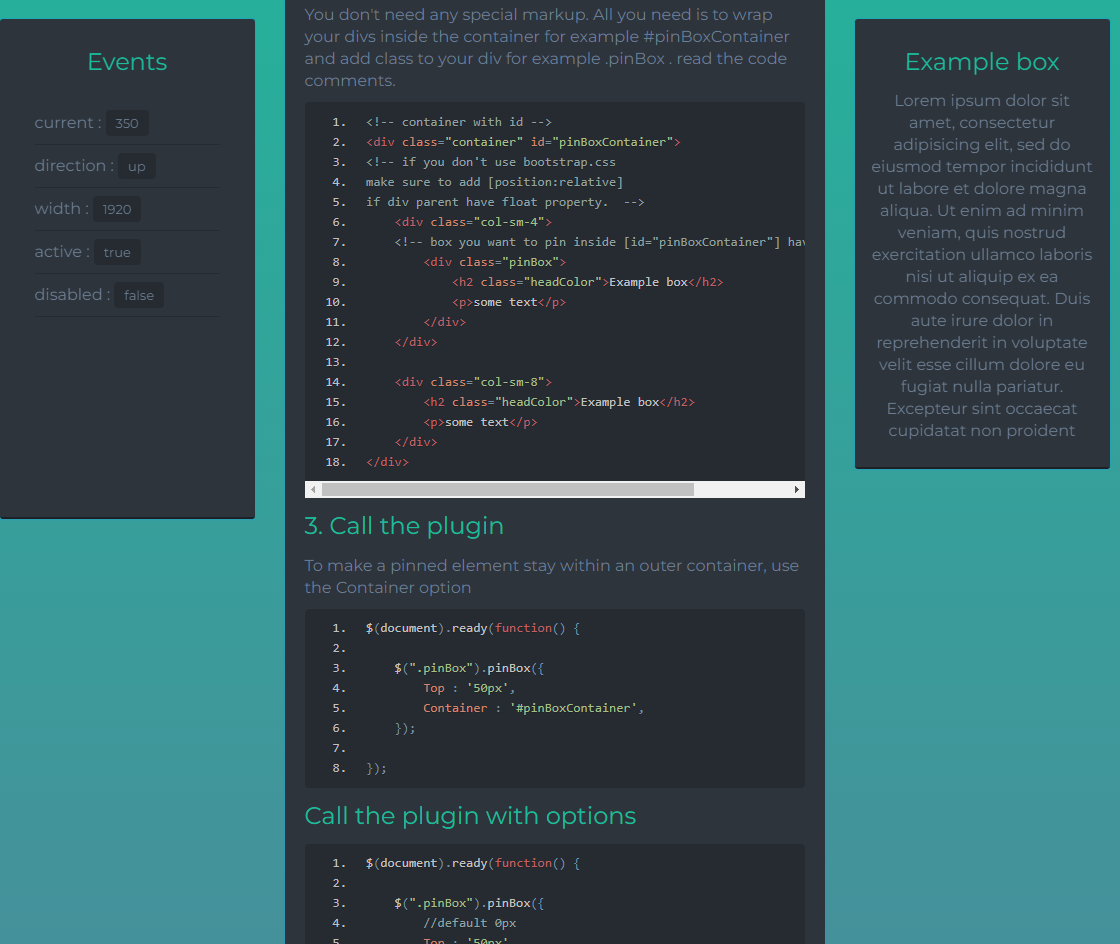Click the div class="col-sm-8" code line
Viewport: 1120px width, 944px height.
pyautogui.click(x=473, y=382)
